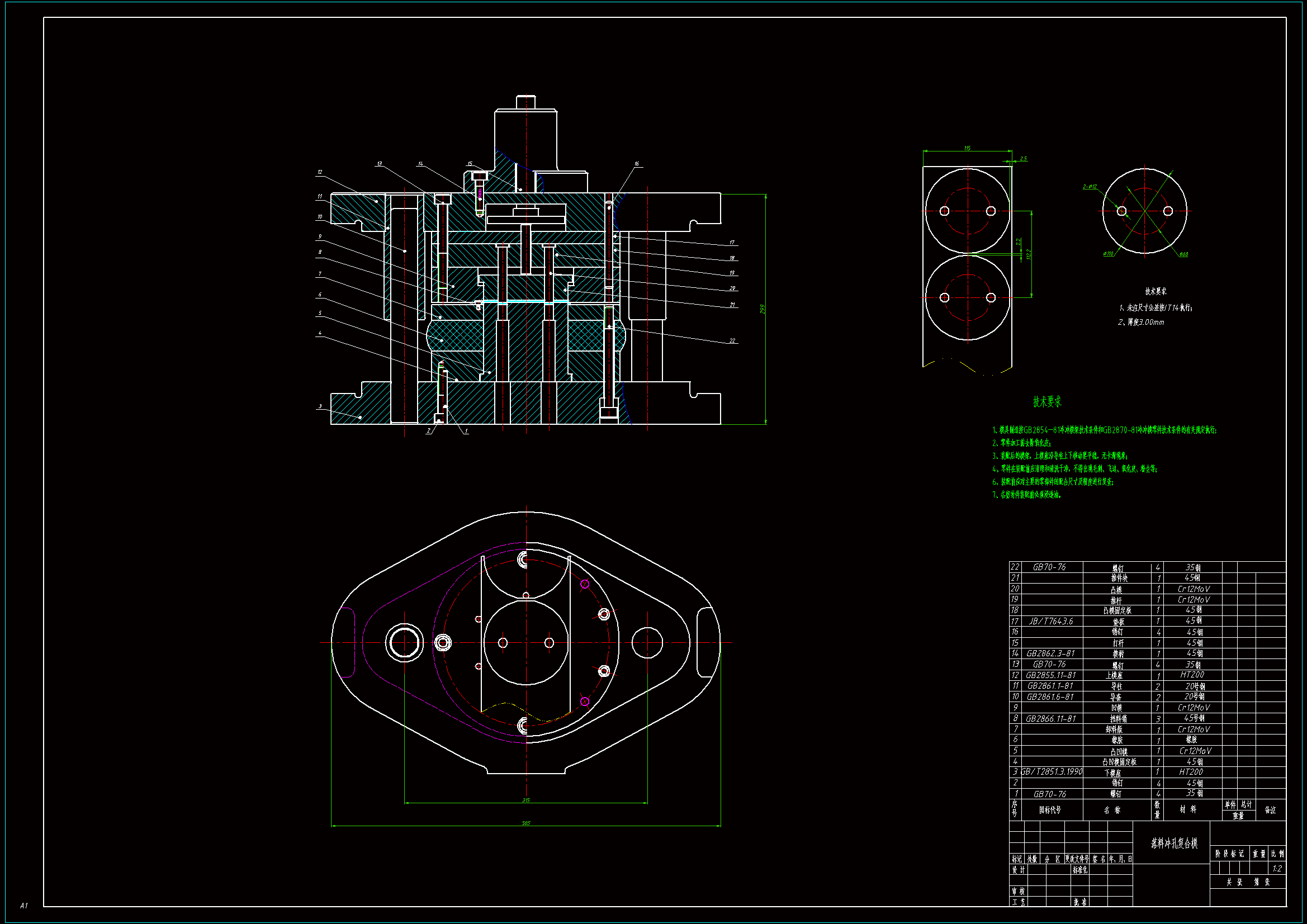Viewport: 1307px width, 924px height.
Task: Click part number 12 balloon label
Action: [x=320, y=172]
